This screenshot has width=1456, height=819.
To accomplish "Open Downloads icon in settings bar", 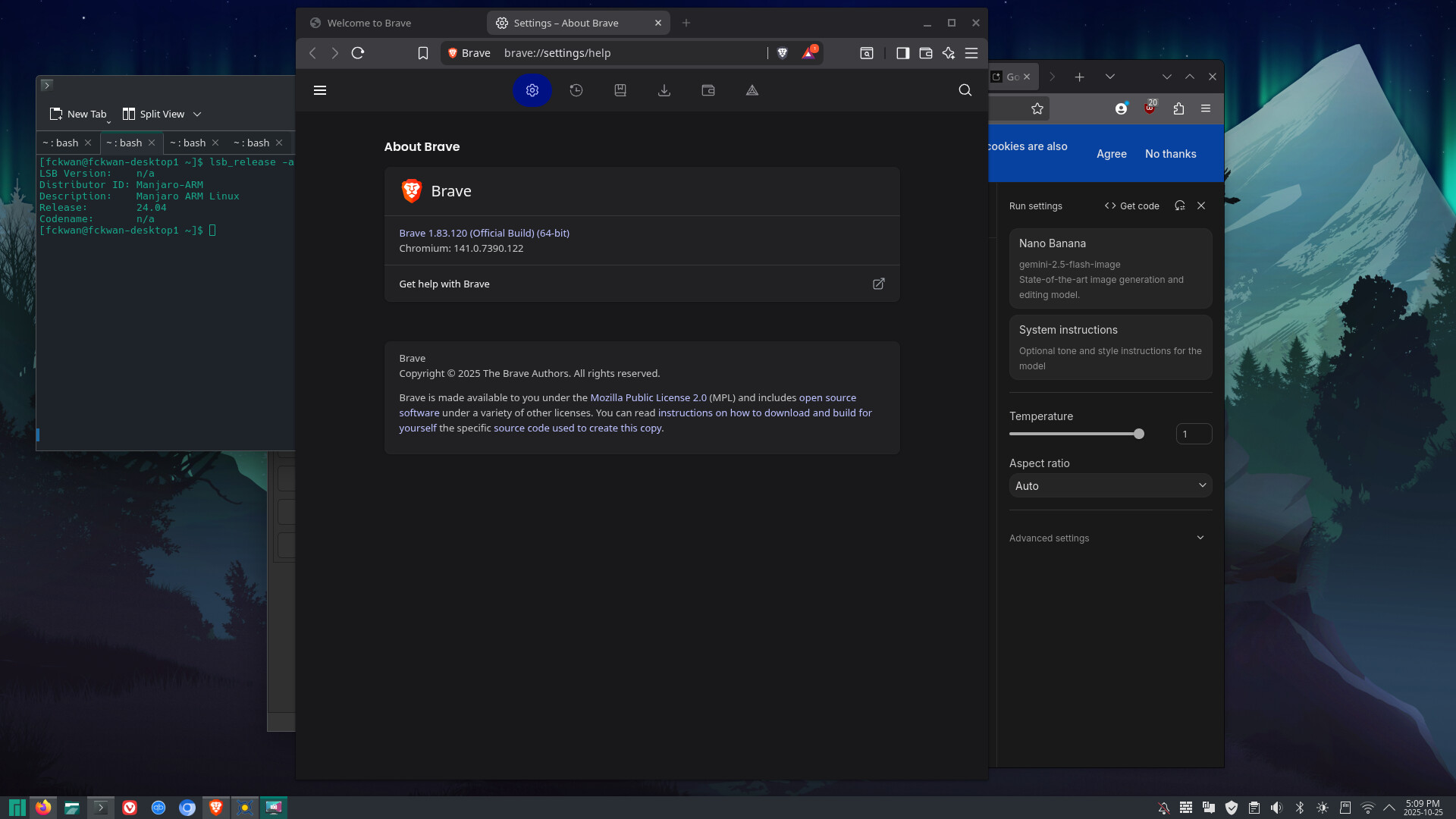I will pyautogui.click(x=664, y=90).
